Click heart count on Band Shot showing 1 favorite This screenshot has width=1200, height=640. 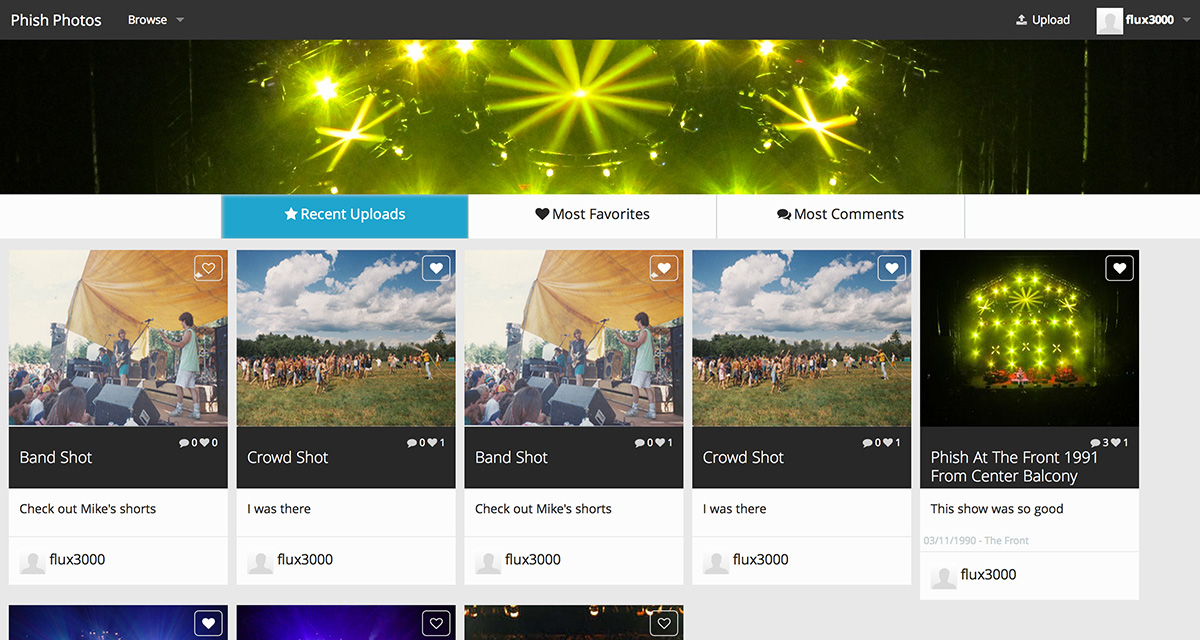[x=664, y=442]
